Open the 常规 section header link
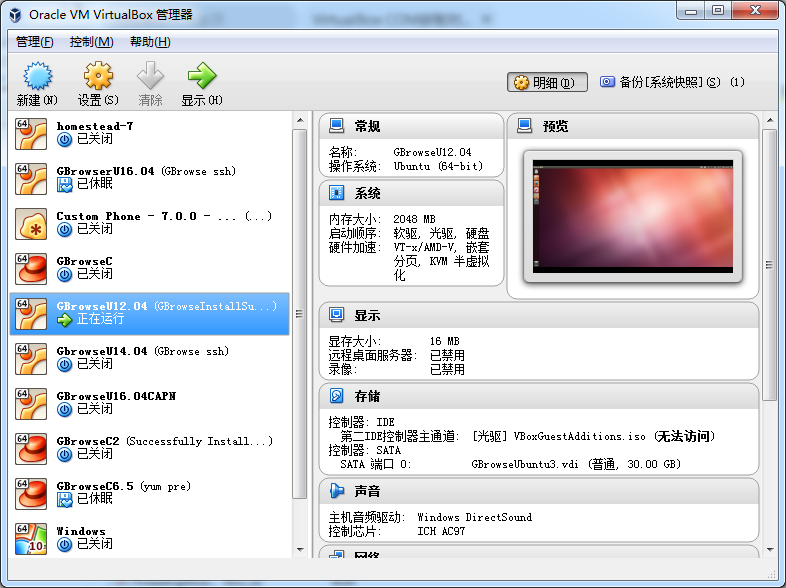 point(367,126)
